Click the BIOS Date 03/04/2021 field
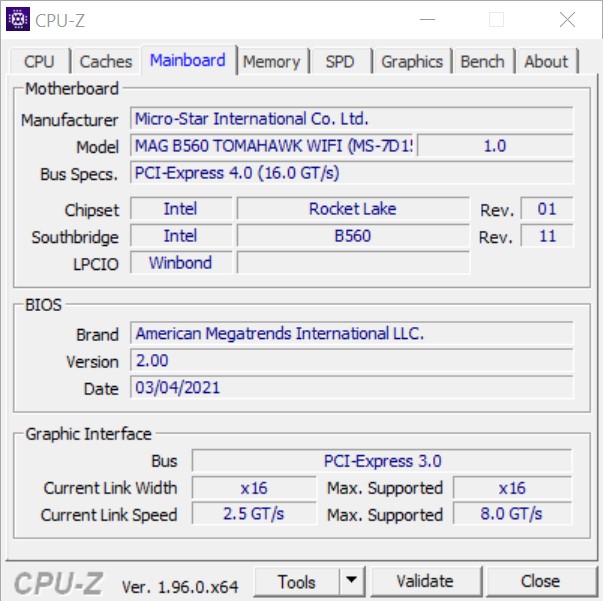Viewport: 603px width, 601px height. 351,387
